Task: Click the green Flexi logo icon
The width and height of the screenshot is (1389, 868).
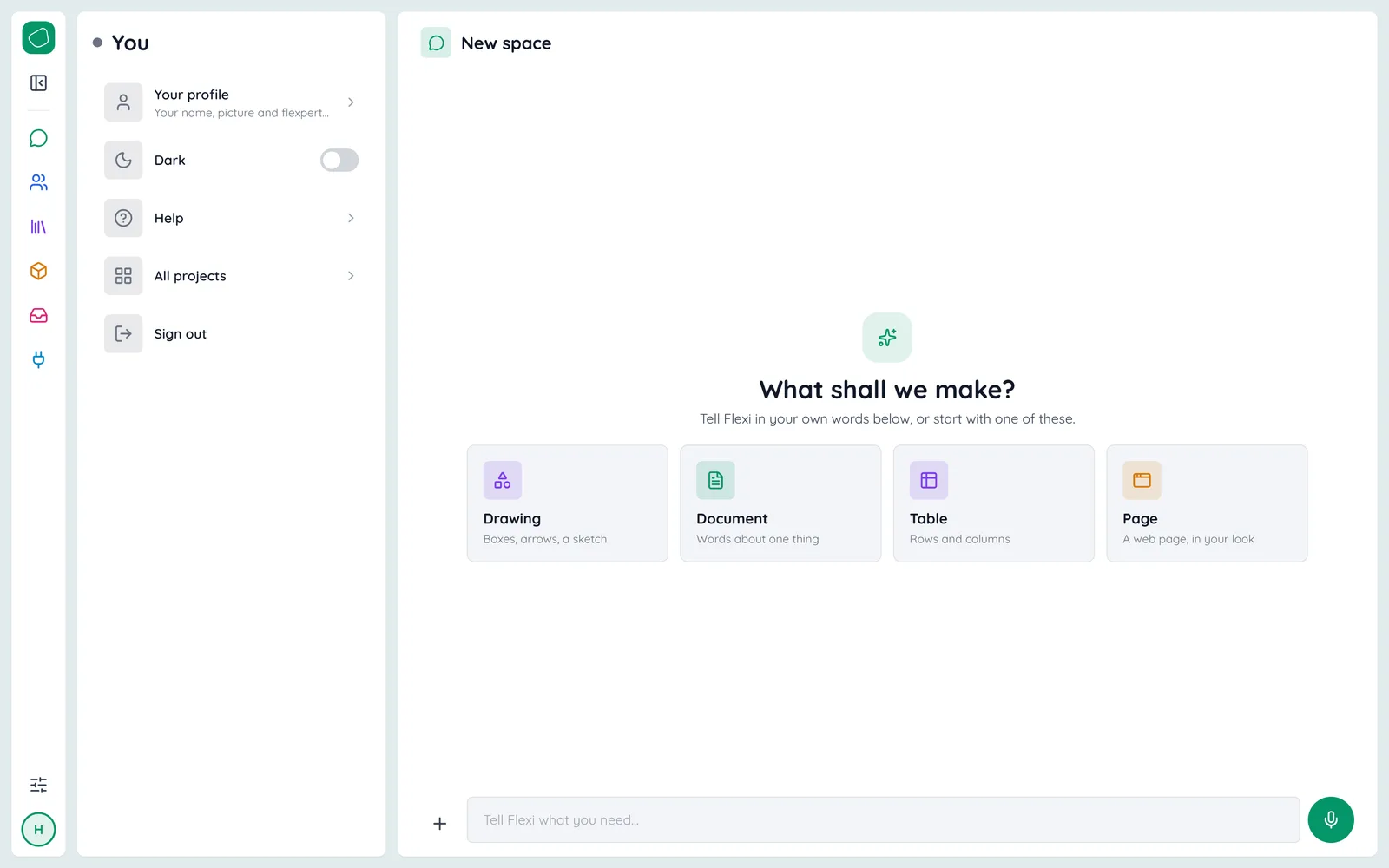Action: (x=38, y=37)
